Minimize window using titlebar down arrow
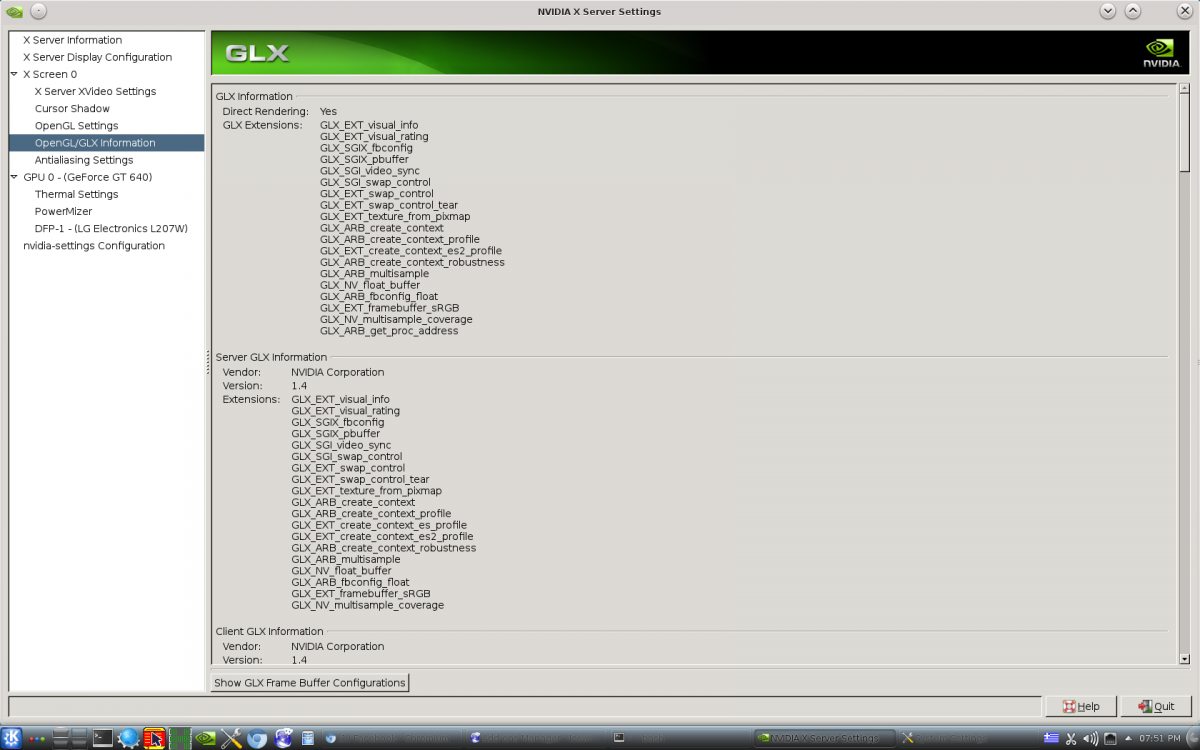This screenshot has width=1200, height=750. [x=1107, y=11]
